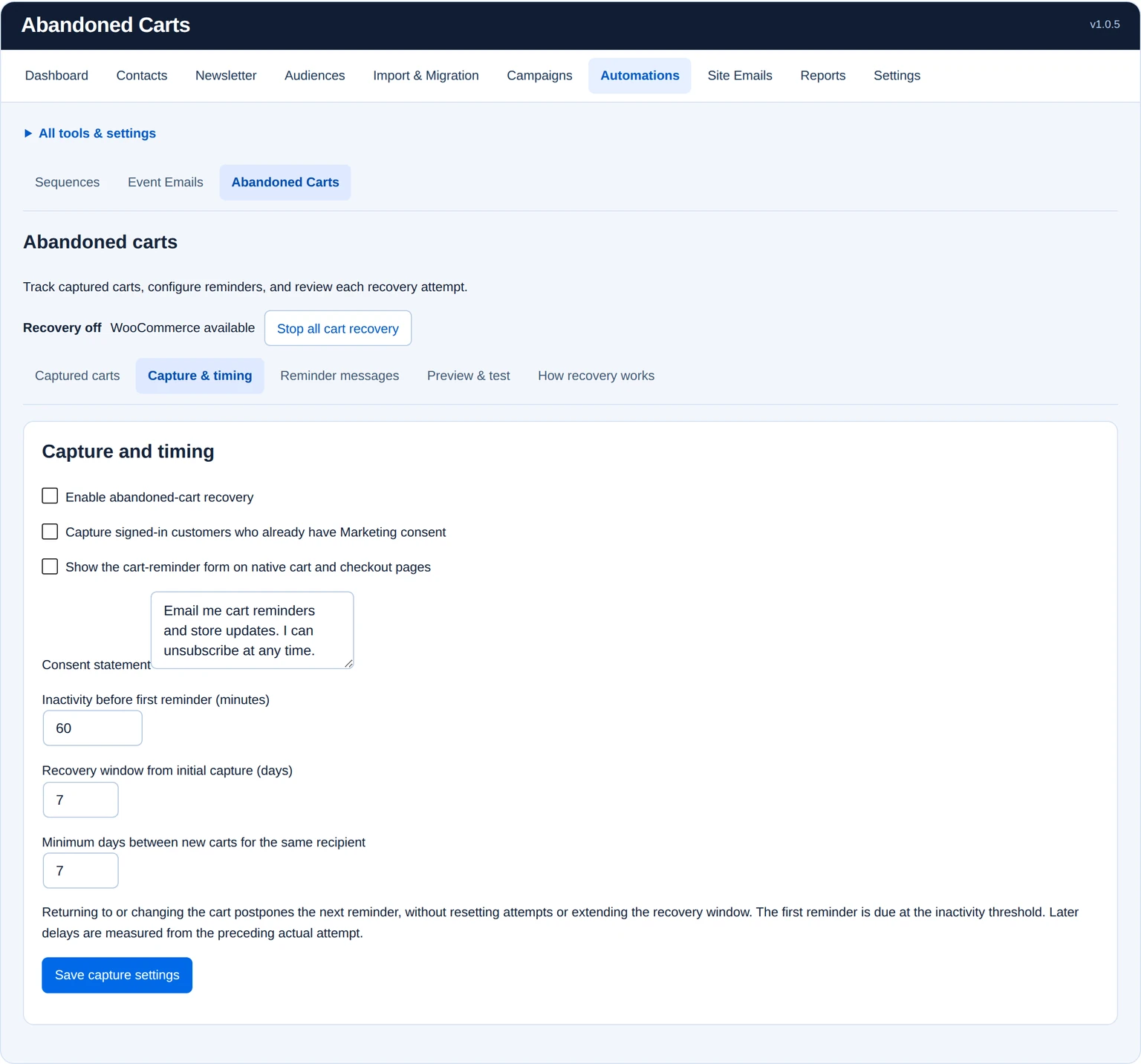
Task: Click Save capture settings button
Action: (117, 975)
